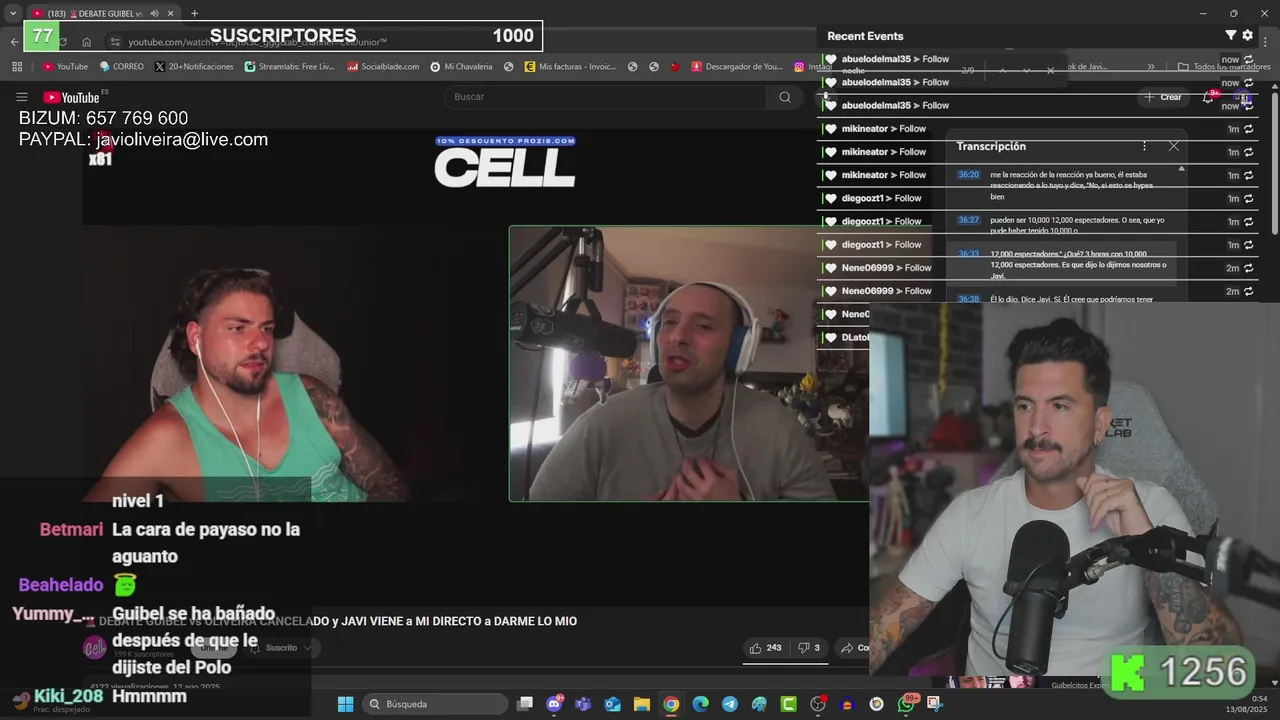Open the site information icon in address bar
The image size is (1280, 720).
click(115, 41)
